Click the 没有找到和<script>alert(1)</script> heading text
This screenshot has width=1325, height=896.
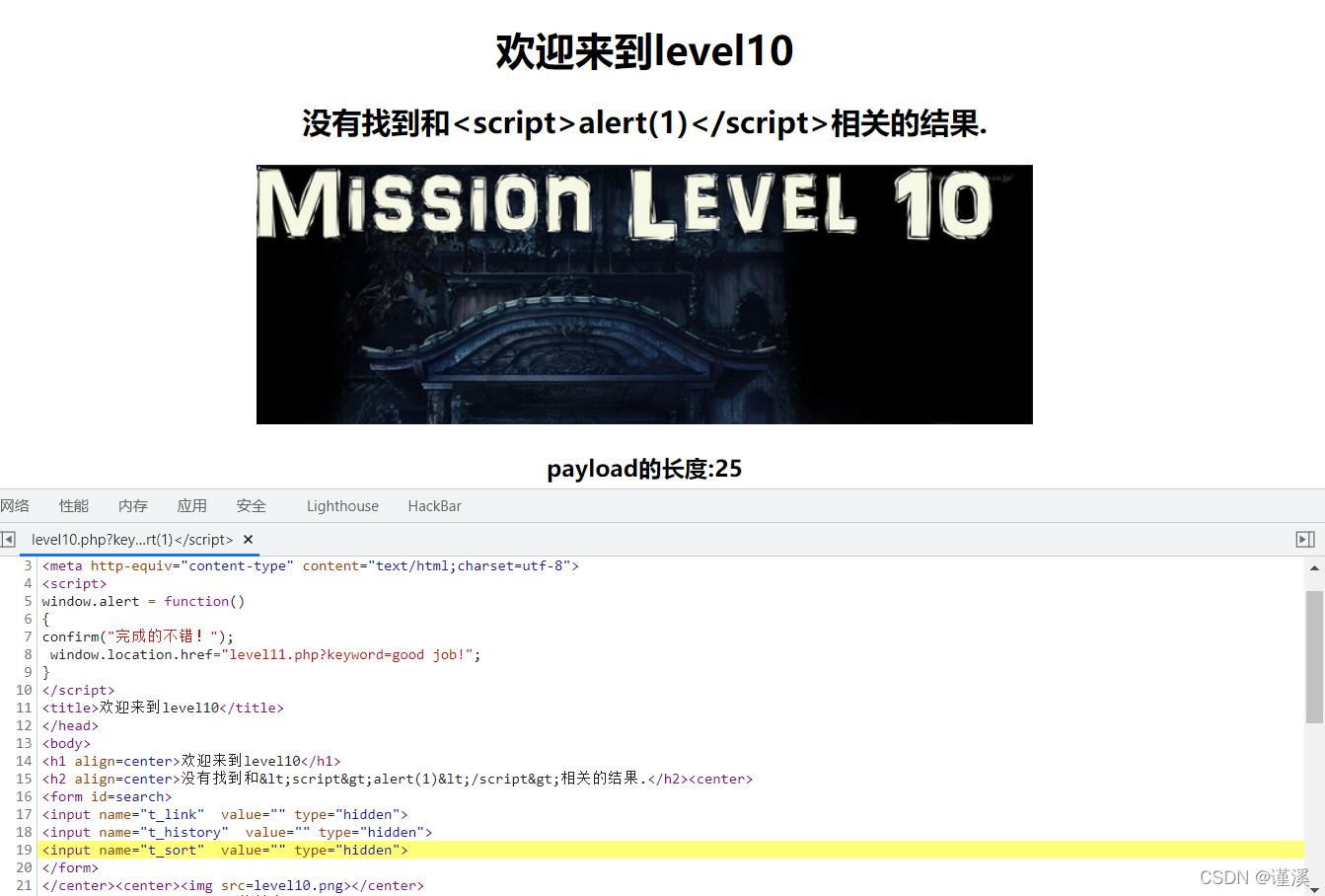pyautogui.click(x=644, y=123)
